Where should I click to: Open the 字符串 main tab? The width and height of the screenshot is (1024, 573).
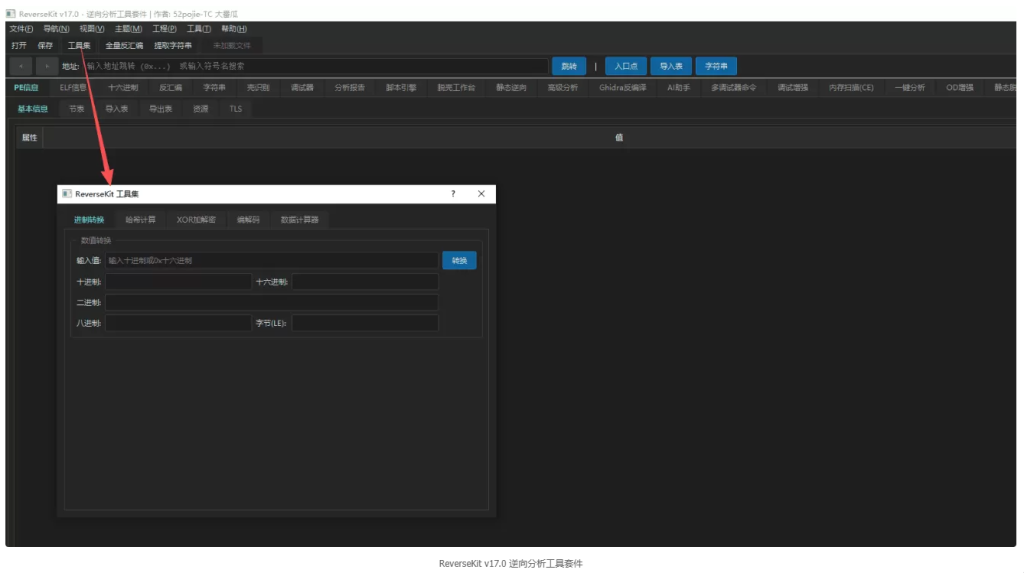click(x=214, y=88)
